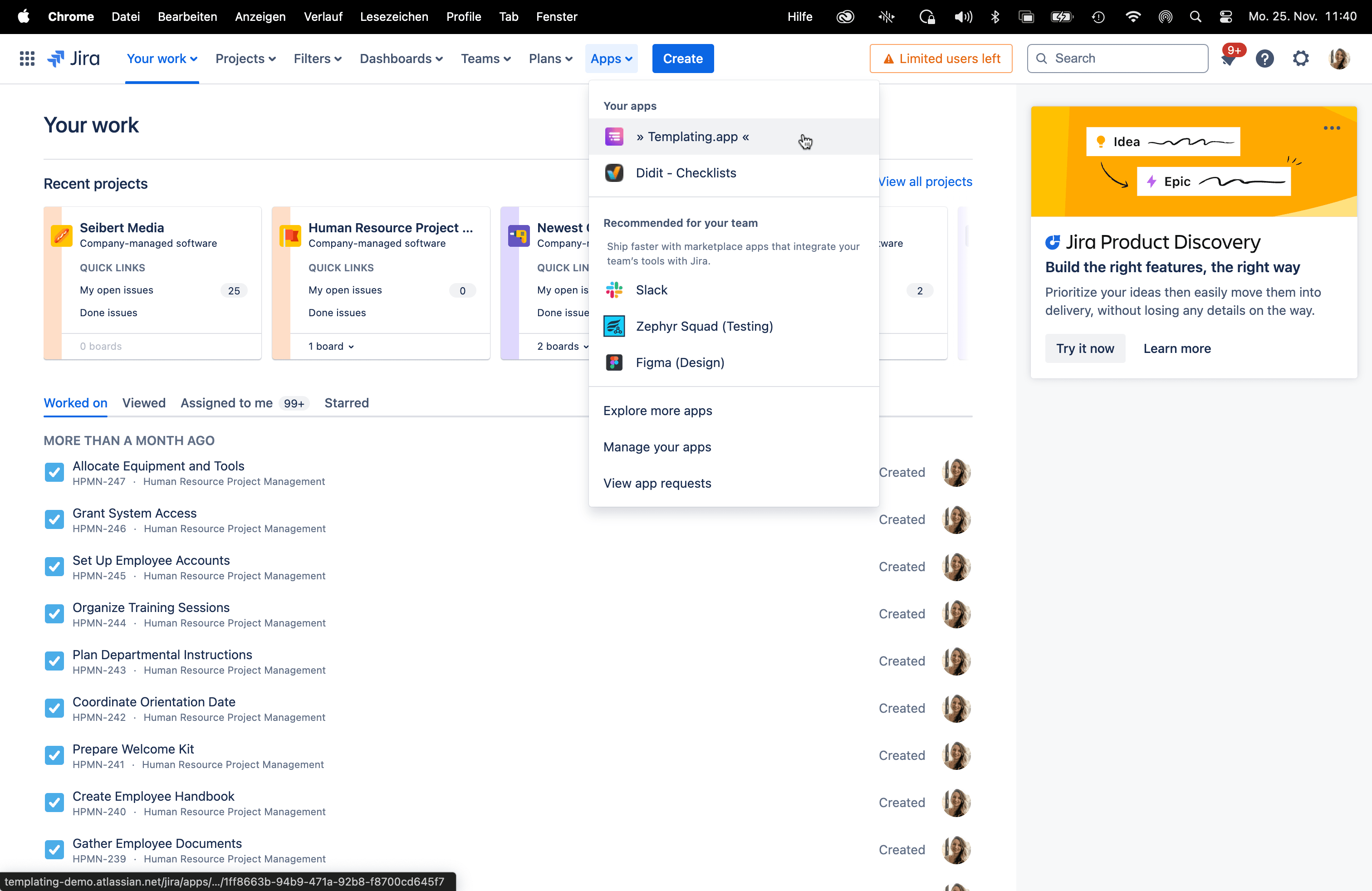The width and height of the screenshot is (1372, 891).
Task: Open the Didit - Checklists app icon
Action: pyautogui.click(x=614, y=173)
